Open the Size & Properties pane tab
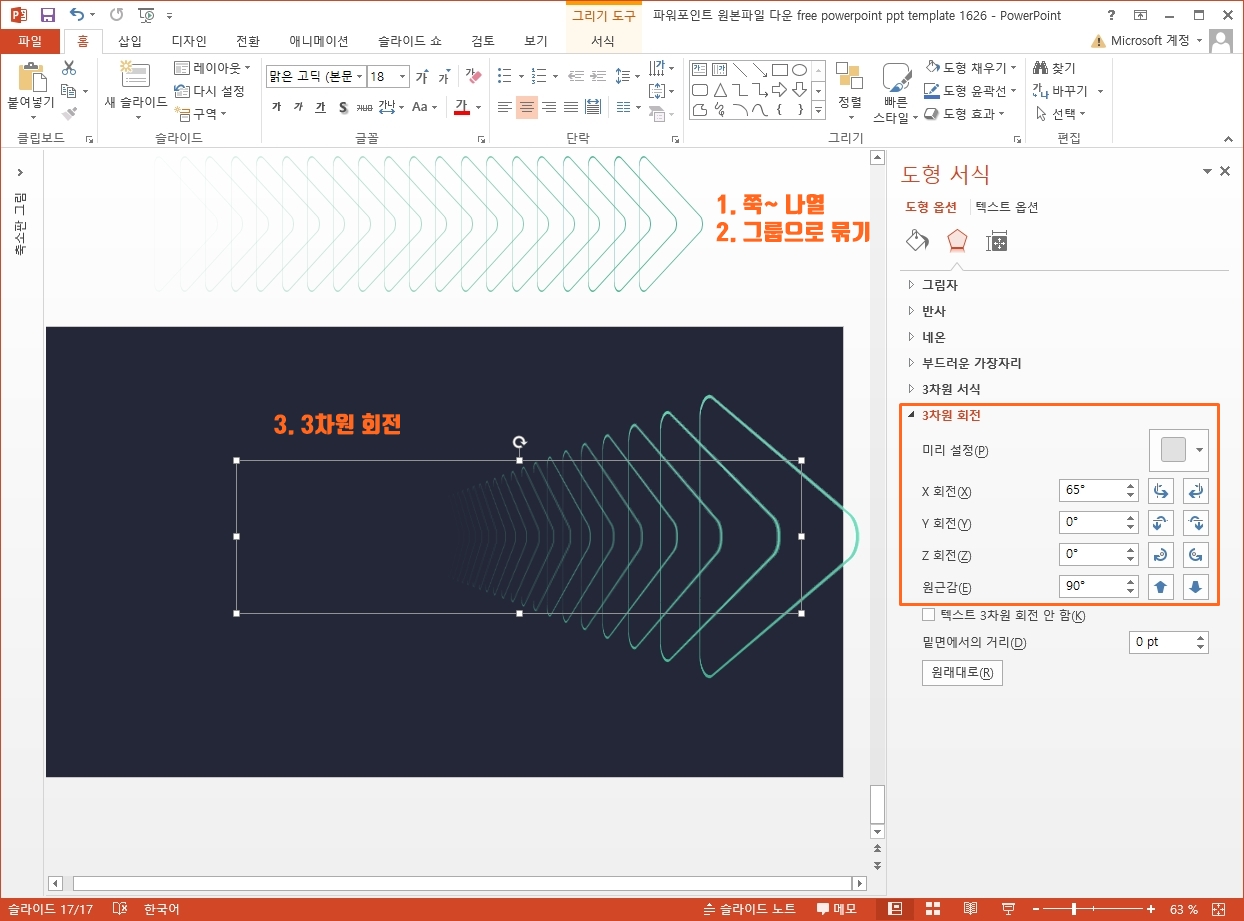Screen dimensions: 1244x921 point(996,241)
